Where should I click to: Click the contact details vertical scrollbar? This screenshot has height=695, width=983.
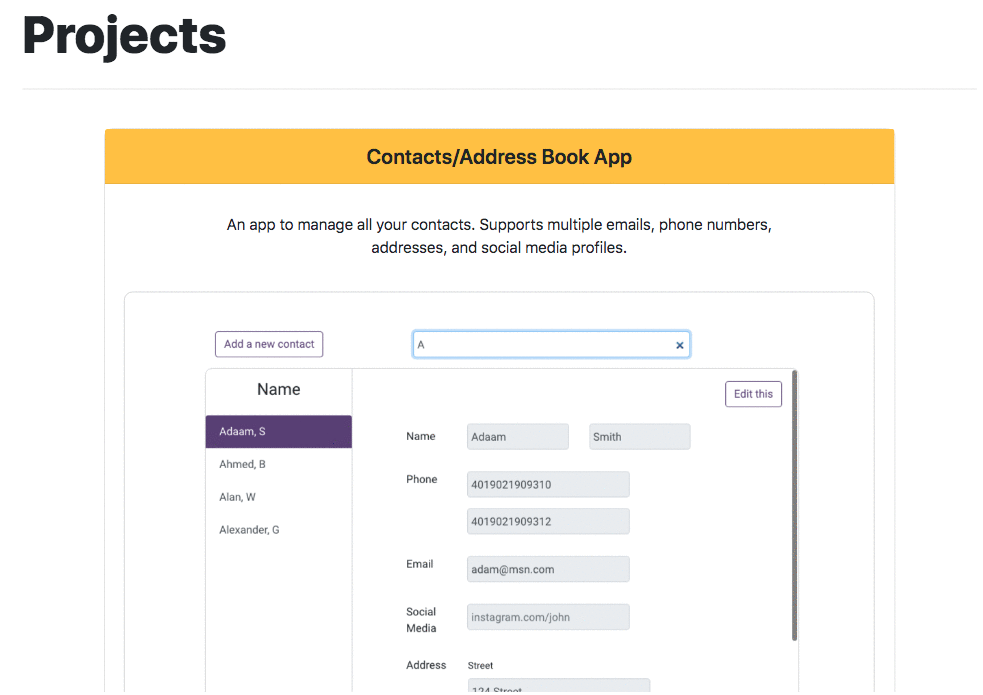794,505
